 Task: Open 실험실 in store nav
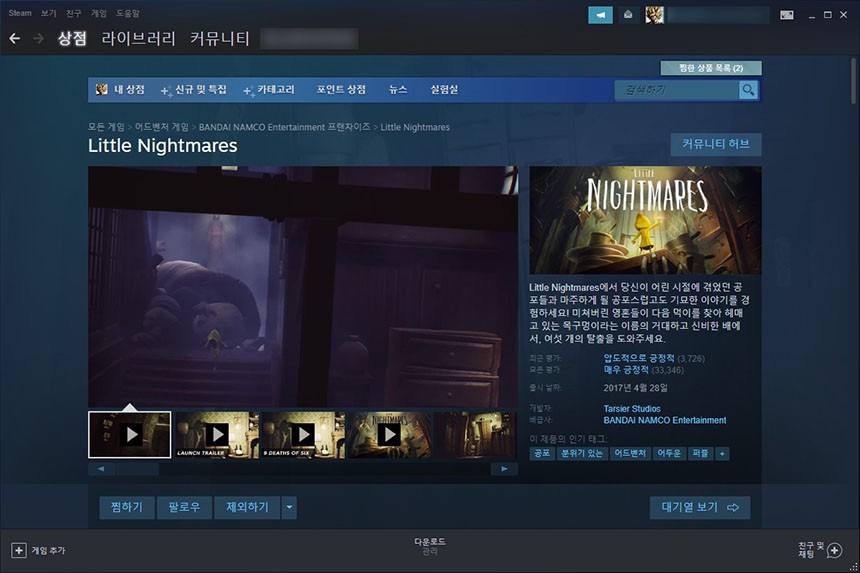pos(444,89)
